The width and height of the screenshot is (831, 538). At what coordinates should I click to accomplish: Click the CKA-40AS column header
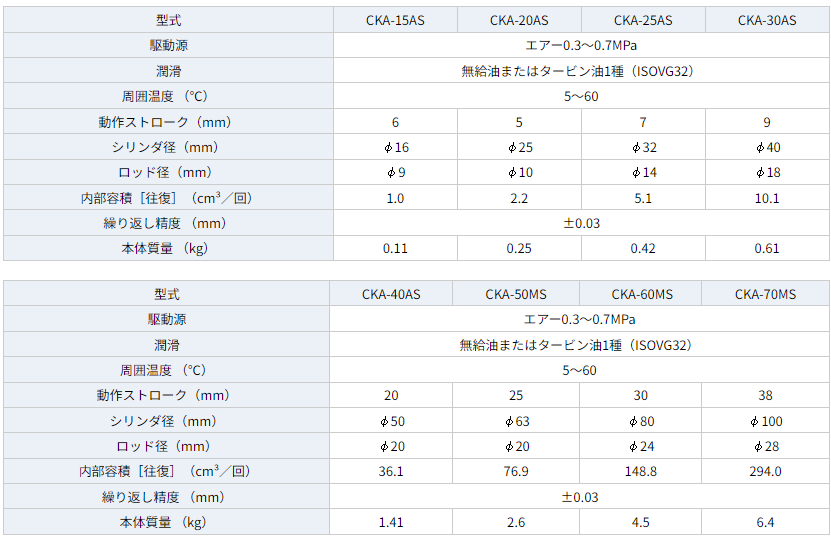coord(391,294)
